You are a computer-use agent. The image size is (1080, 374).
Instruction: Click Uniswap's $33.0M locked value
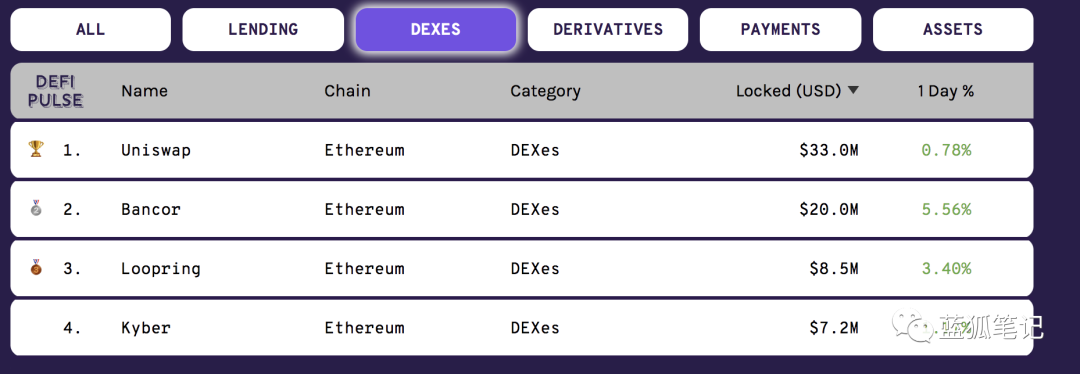pos(829,149)
